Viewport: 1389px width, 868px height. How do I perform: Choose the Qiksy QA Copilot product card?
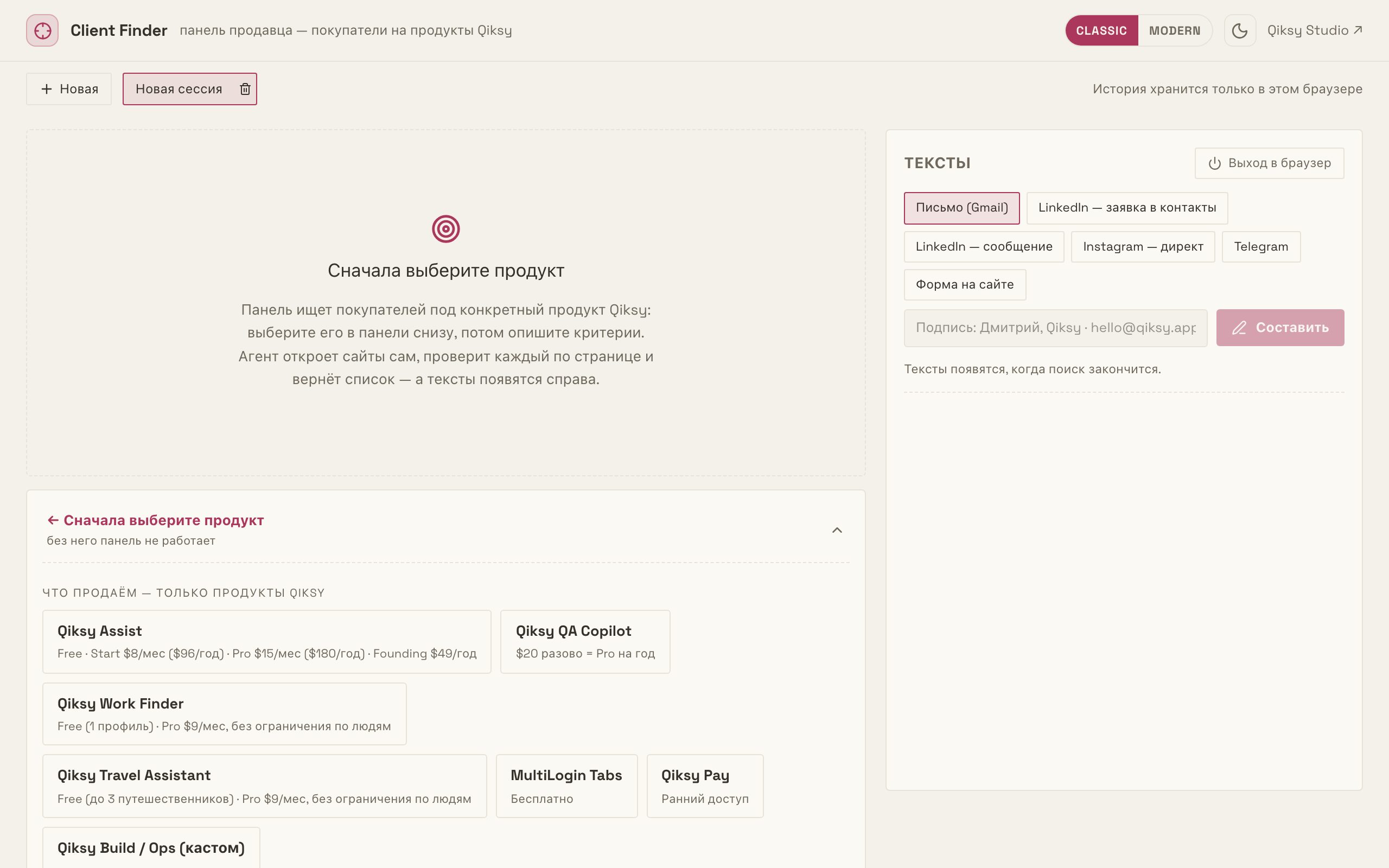point(585,642)
